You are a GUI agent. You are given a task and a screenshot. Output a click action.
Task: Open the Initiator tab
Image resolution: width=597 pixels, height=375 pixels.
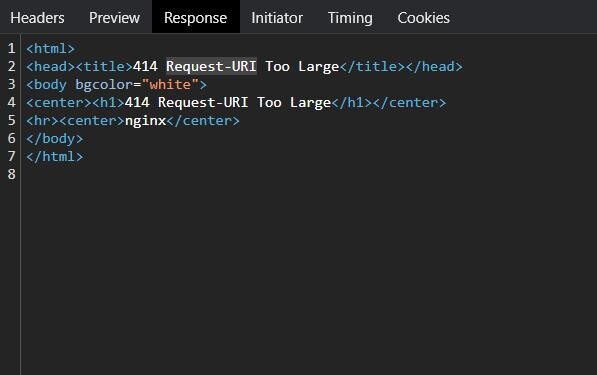click(277, 18)
